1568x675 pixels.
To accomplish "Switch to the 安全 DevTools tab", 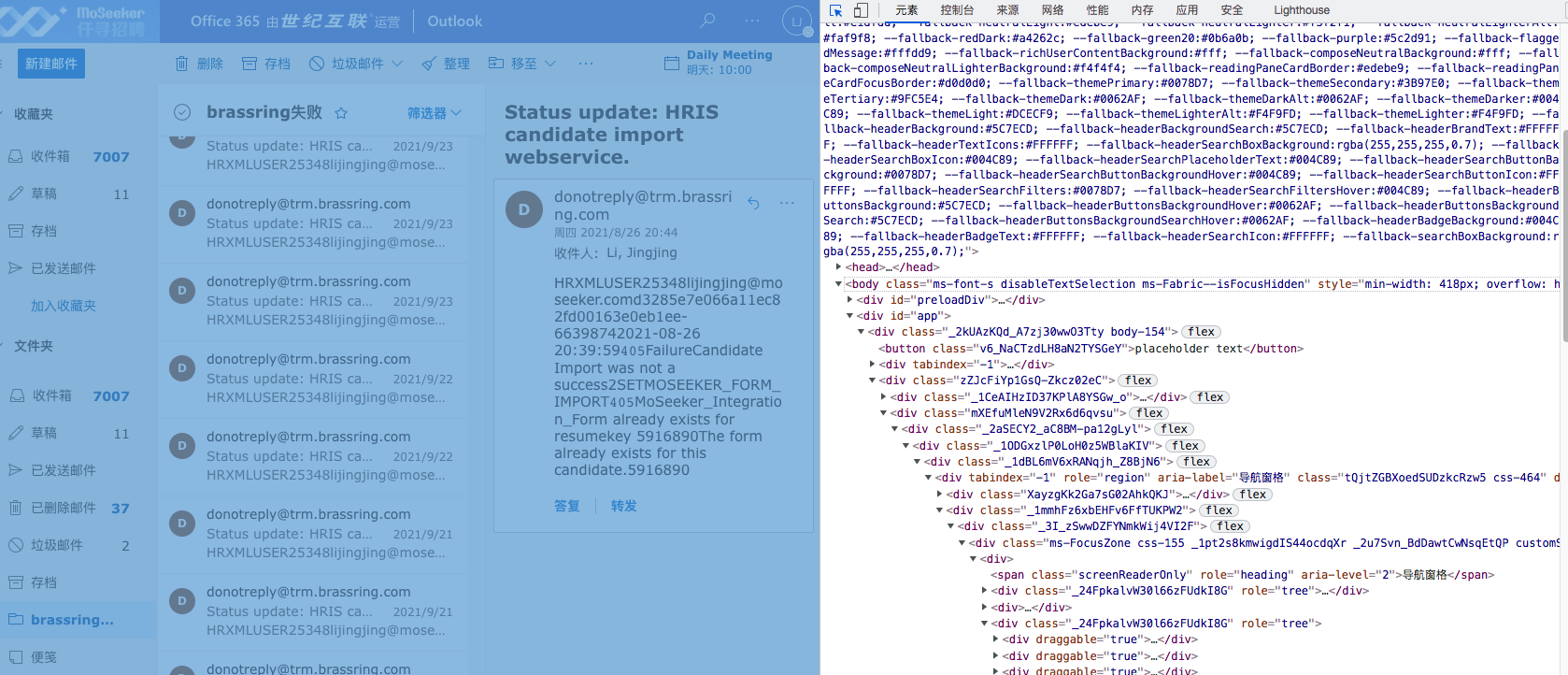I will [x=1232, y=10].
